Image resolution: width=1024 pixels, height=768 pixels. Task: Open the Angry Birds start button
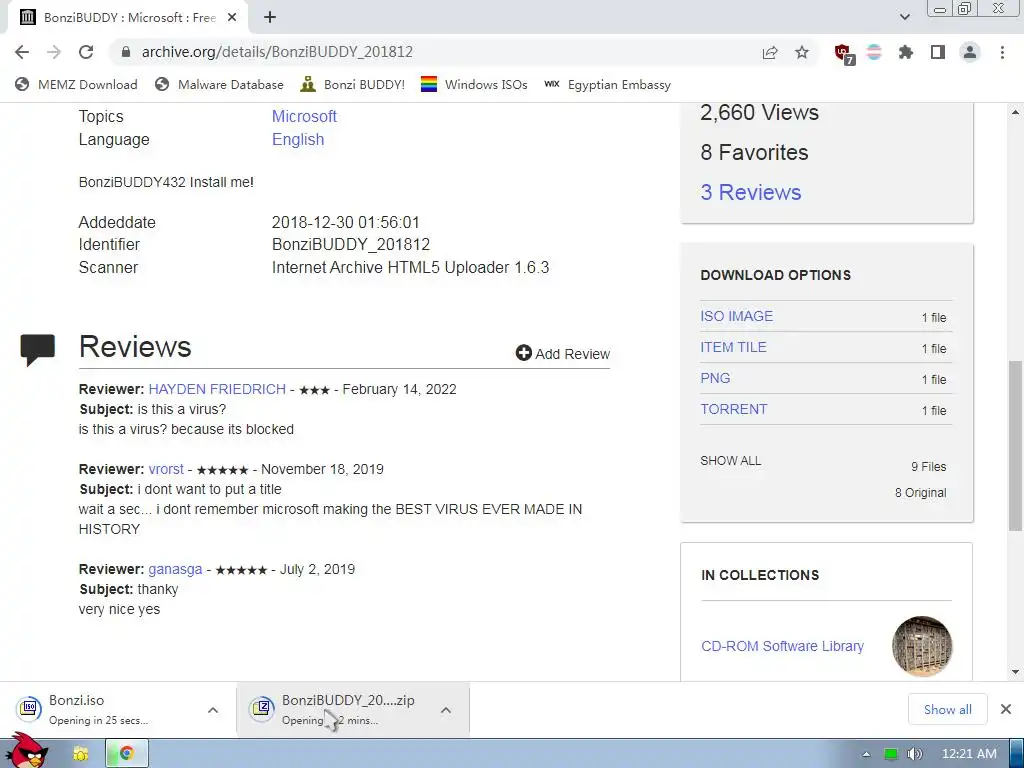[27, 752]
